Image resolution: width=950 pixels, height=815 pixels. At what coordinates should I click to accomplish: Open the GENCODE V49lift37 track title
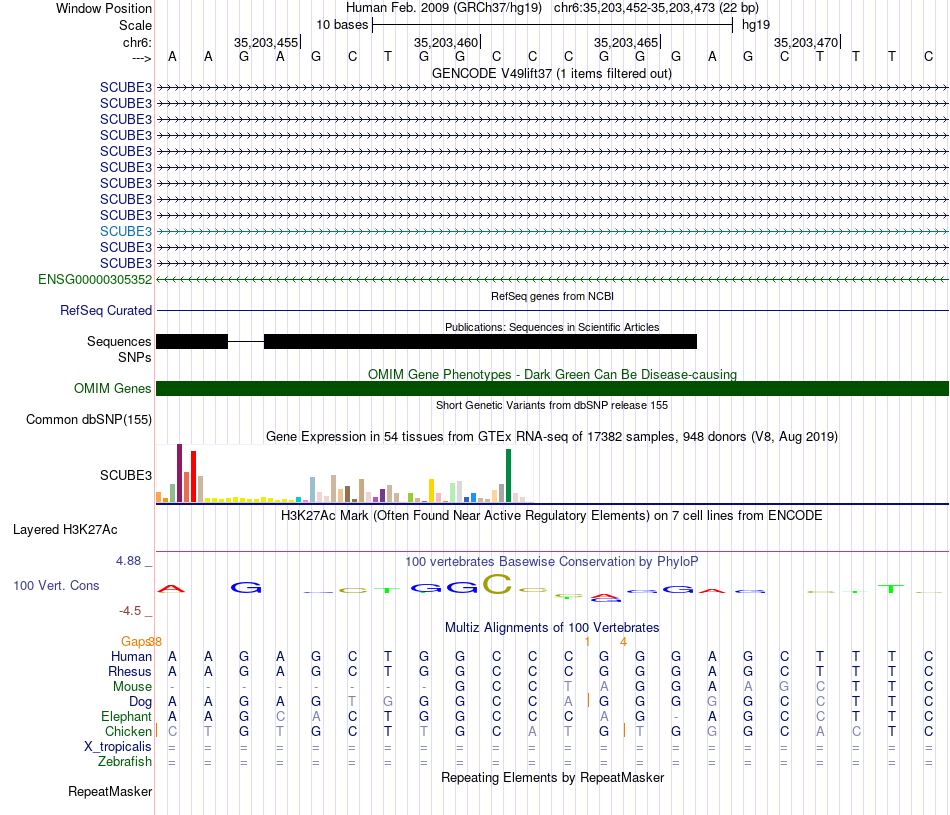[552, 73]
